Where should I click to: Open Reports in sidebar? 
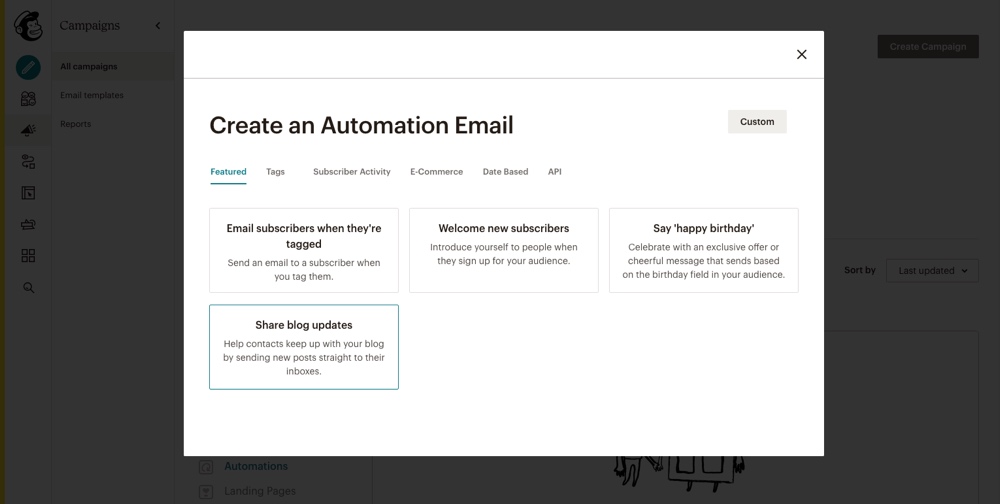pos(75,124)
